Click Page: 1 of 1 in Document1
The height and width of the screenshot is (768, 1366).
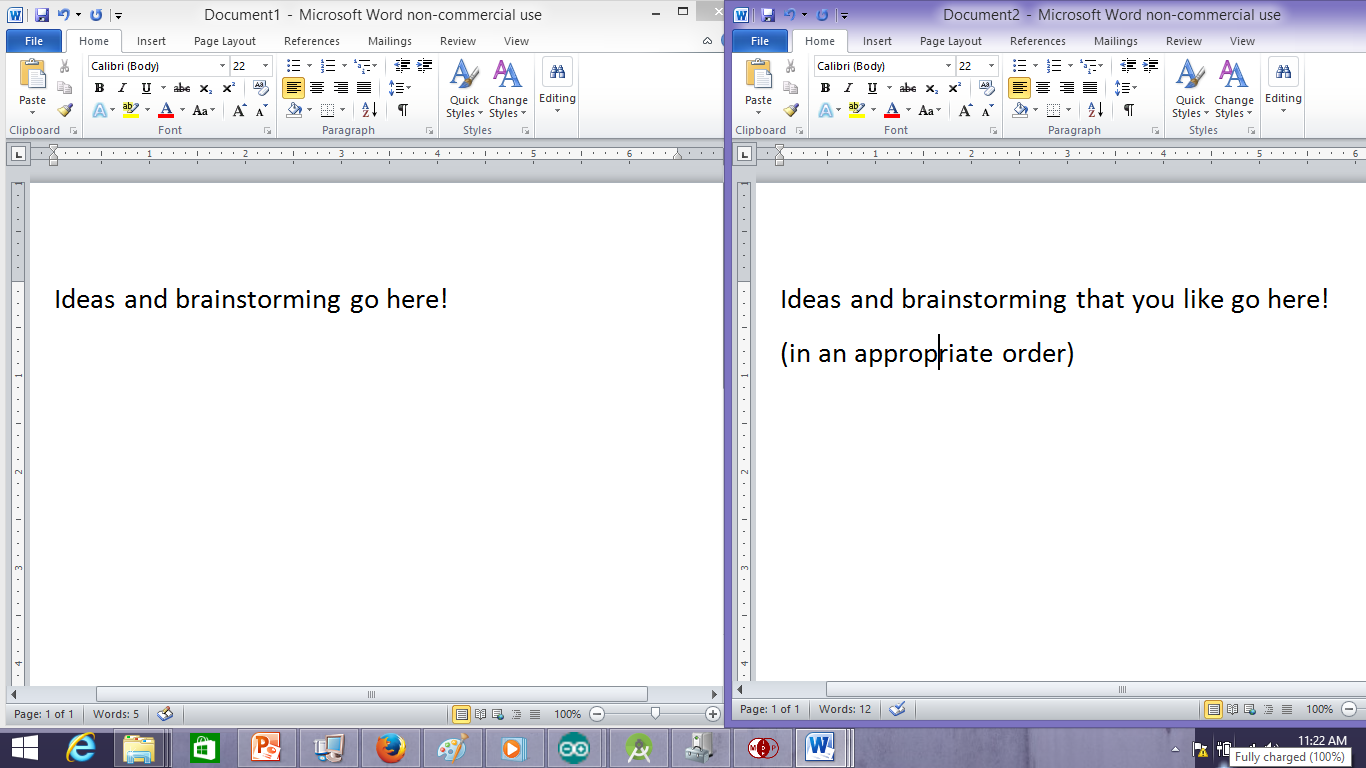[x=44, y=714]
